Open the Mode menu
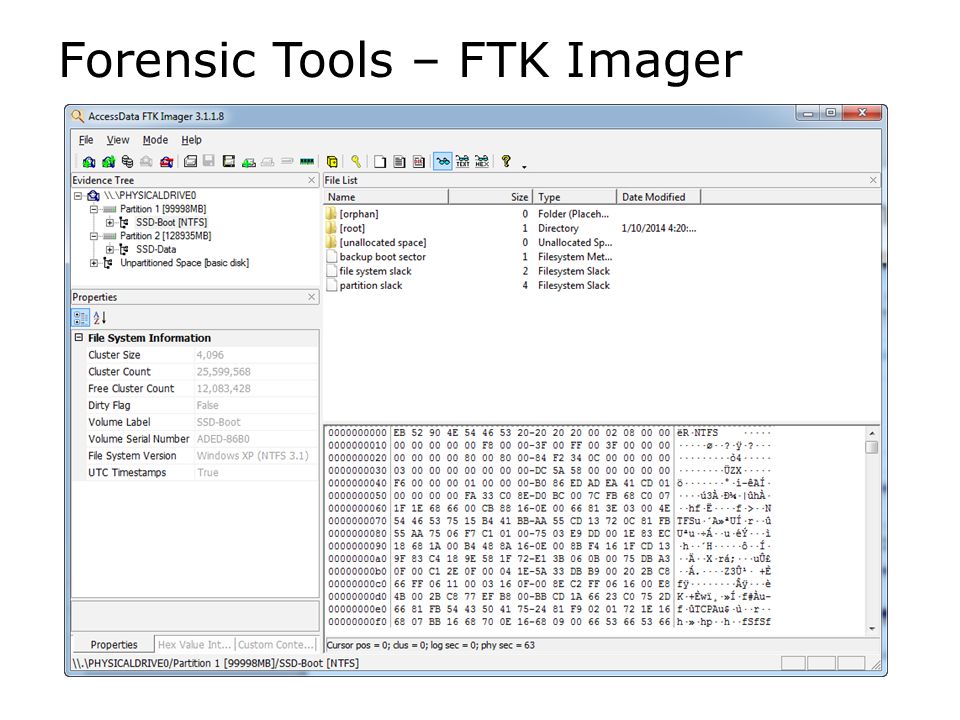Screen dimensions: 960x720 [x=155, y=140]
